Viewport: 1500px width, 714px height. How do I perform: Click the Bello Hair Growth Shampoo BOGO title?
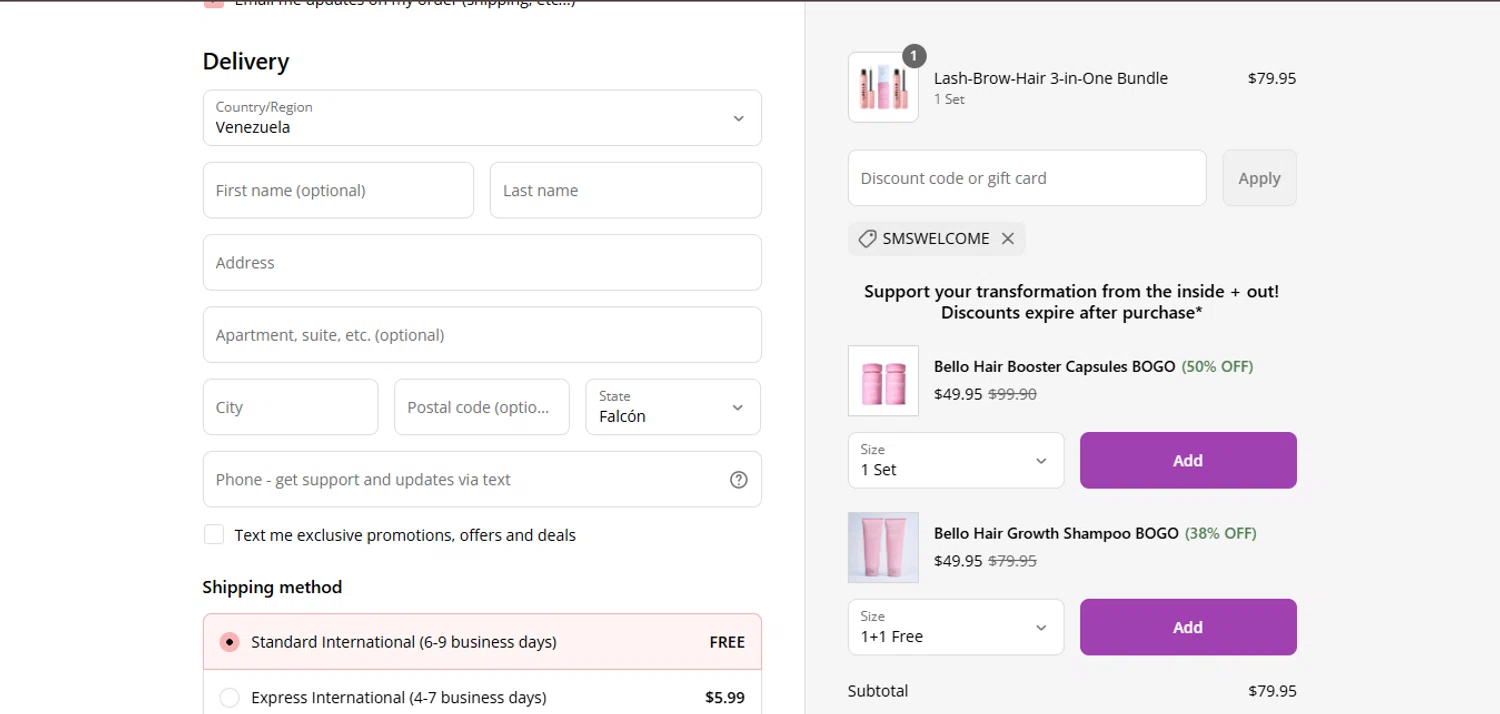(1056, 533)
